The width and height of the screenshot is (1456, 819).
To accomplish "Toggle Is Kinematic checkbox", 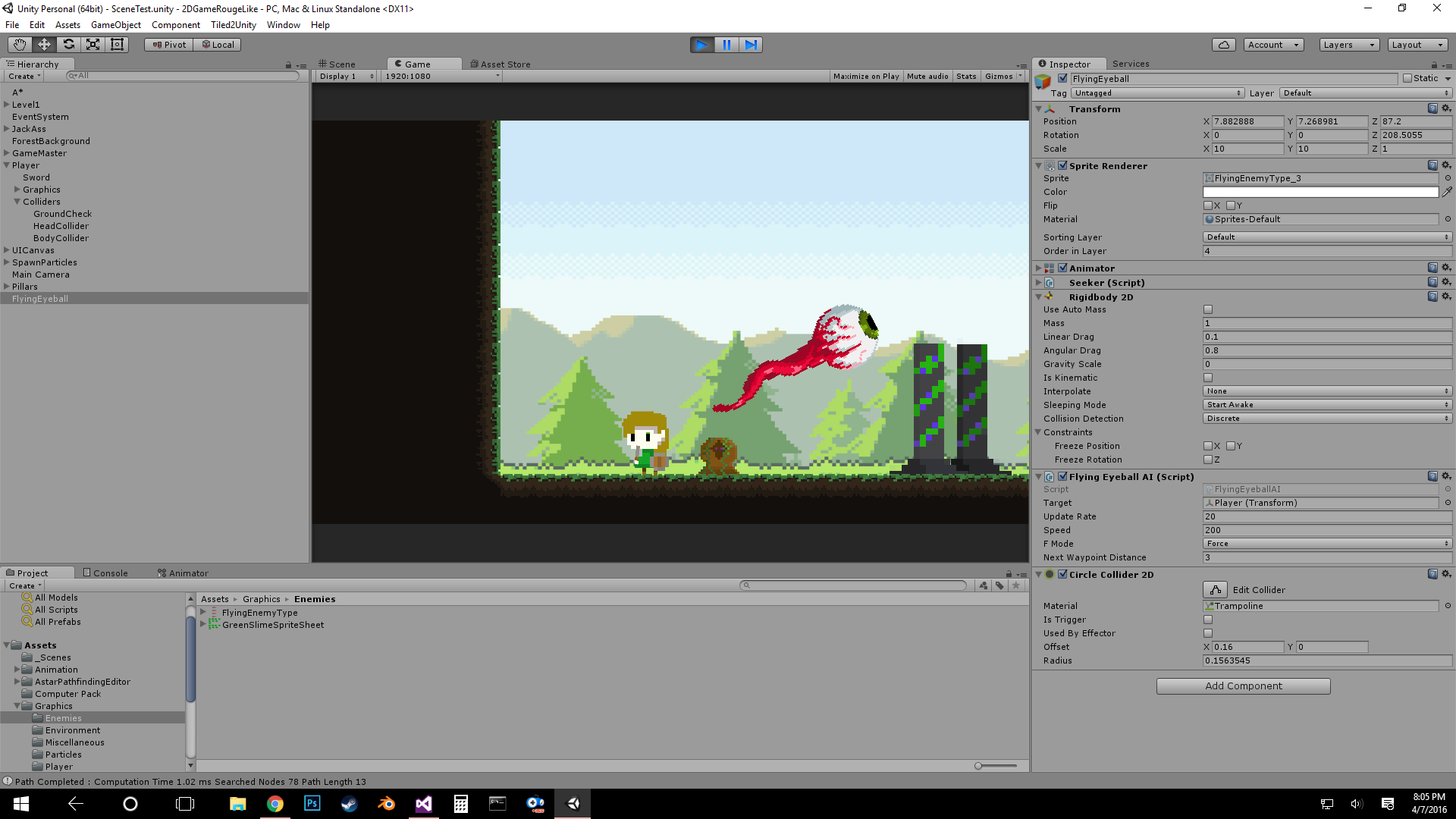I will tap(1208, 378).
